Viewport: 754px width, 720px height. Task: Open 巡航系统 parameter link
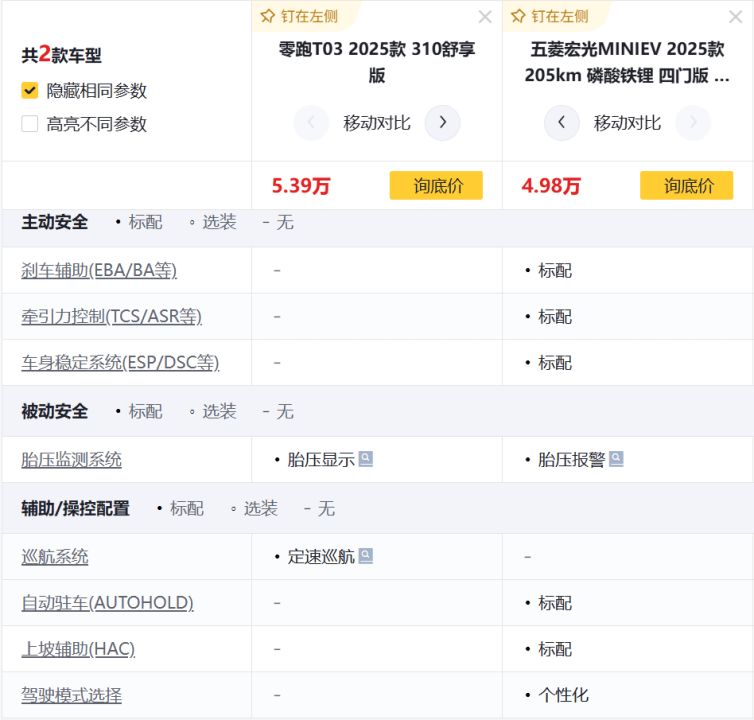pos(55,557)
